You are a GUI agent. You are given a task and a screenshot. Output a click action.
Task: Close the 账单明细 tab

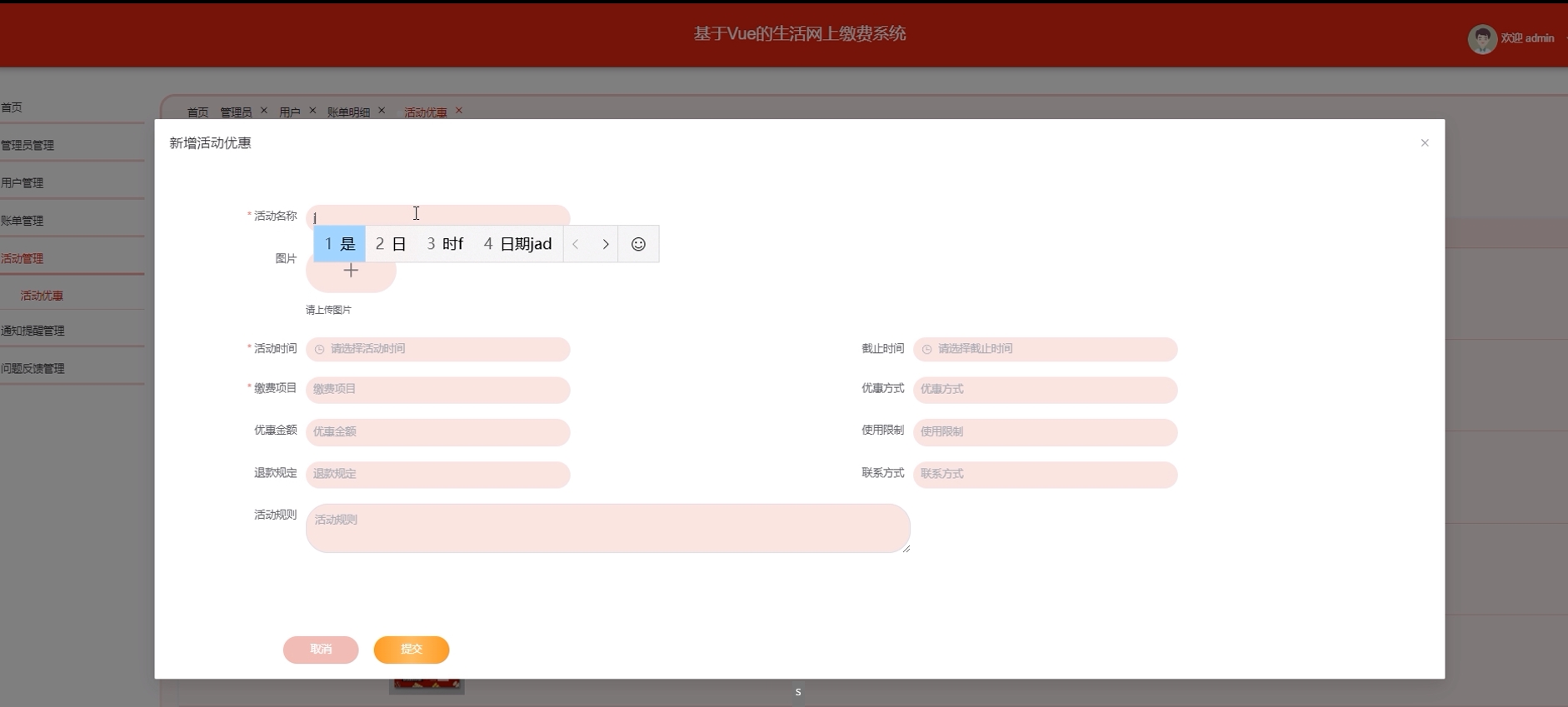coord(382,110)
